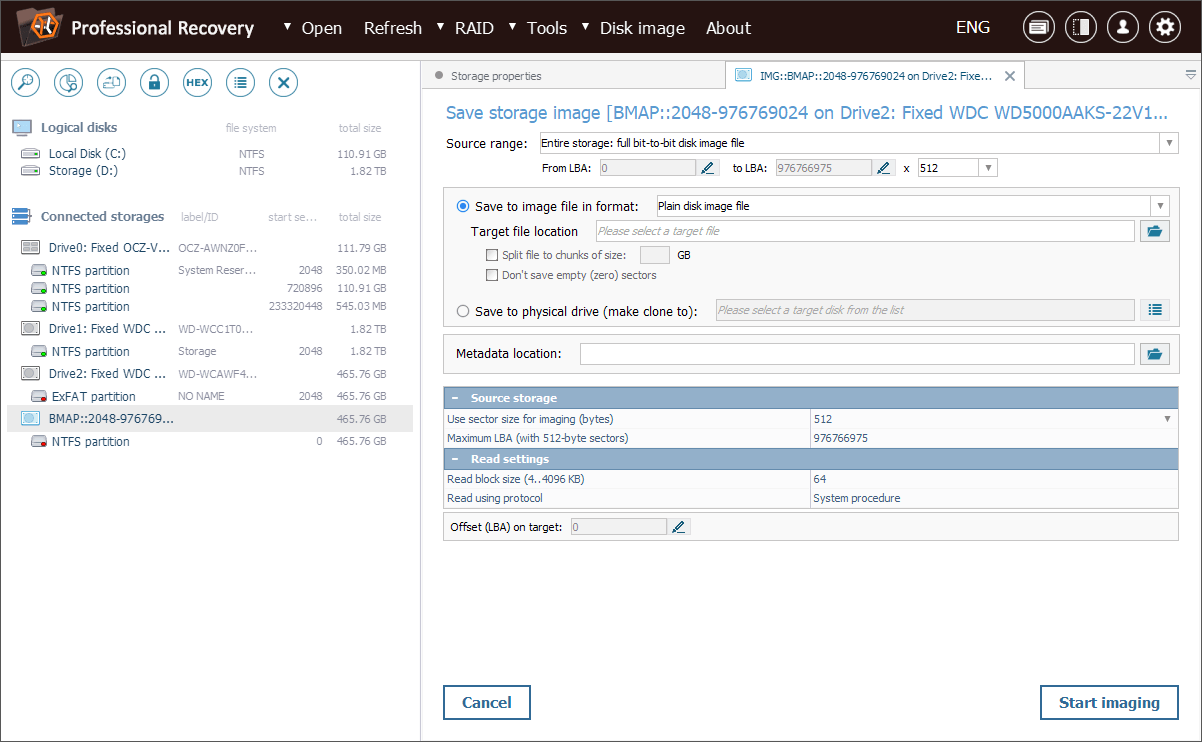This screenshot has width=1202, height=742.
Task: Open the About menu item
Action: [x=728, y=28]
